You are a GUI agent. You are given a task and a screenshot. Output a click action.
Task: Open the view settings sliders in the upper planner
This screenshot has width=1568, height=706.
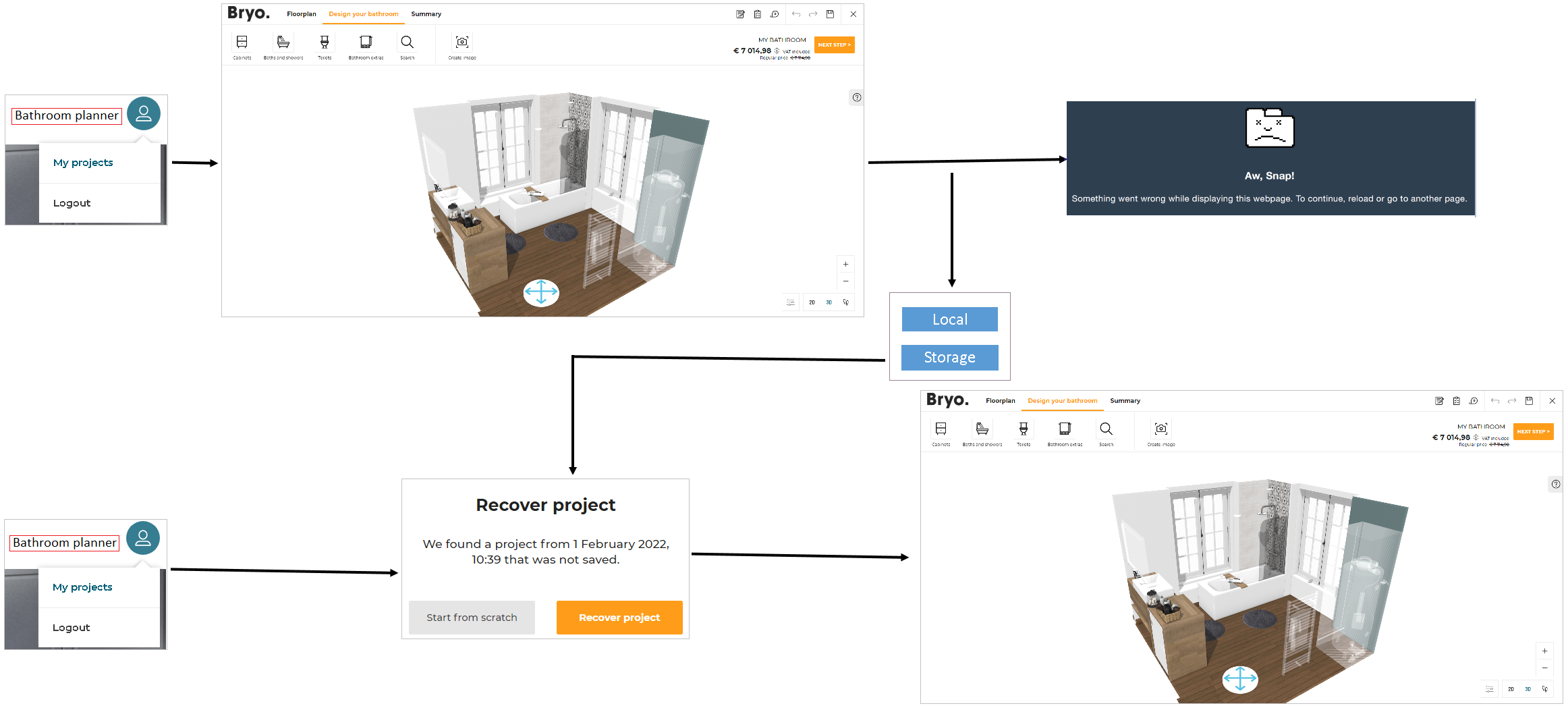(791, 302)
